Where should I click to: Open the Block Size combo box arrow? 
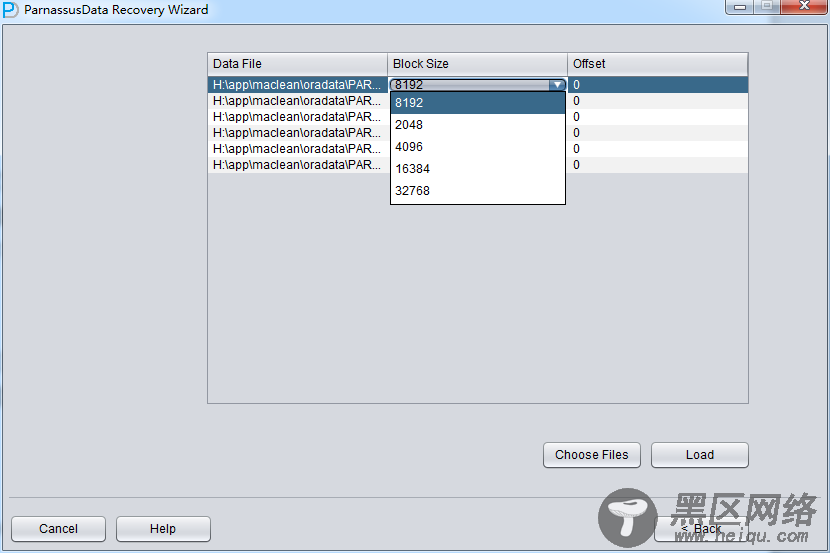(x=557, y=85)
